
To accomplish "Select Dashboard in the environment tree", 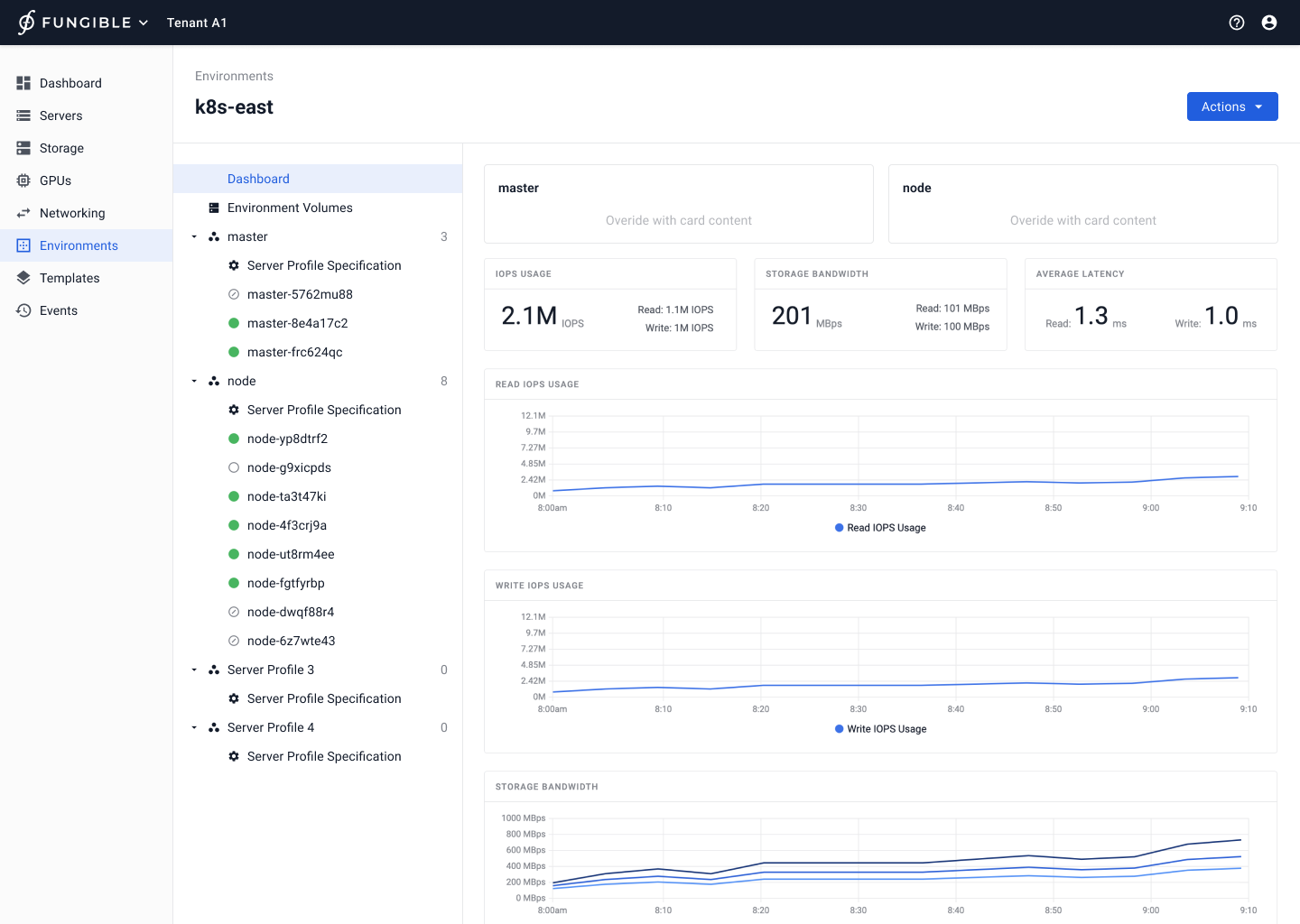I will [258, 179].
